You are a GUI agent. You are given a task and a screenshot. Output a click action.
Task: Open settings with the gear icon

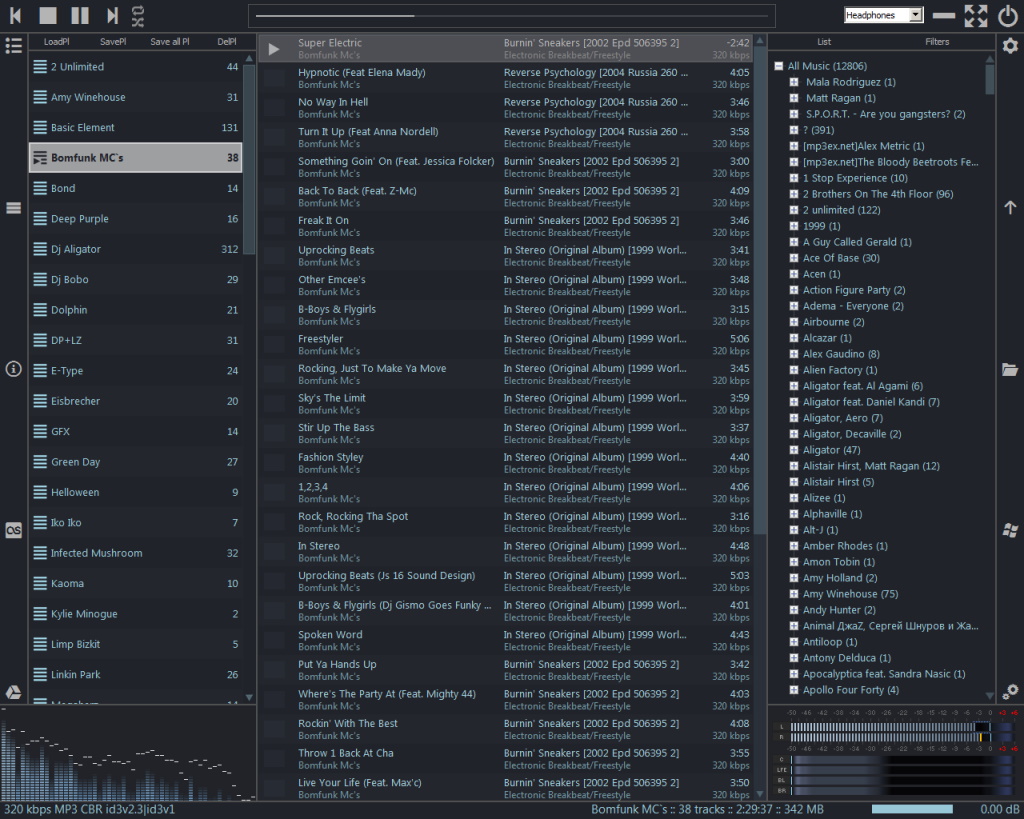pos(1010,45)
